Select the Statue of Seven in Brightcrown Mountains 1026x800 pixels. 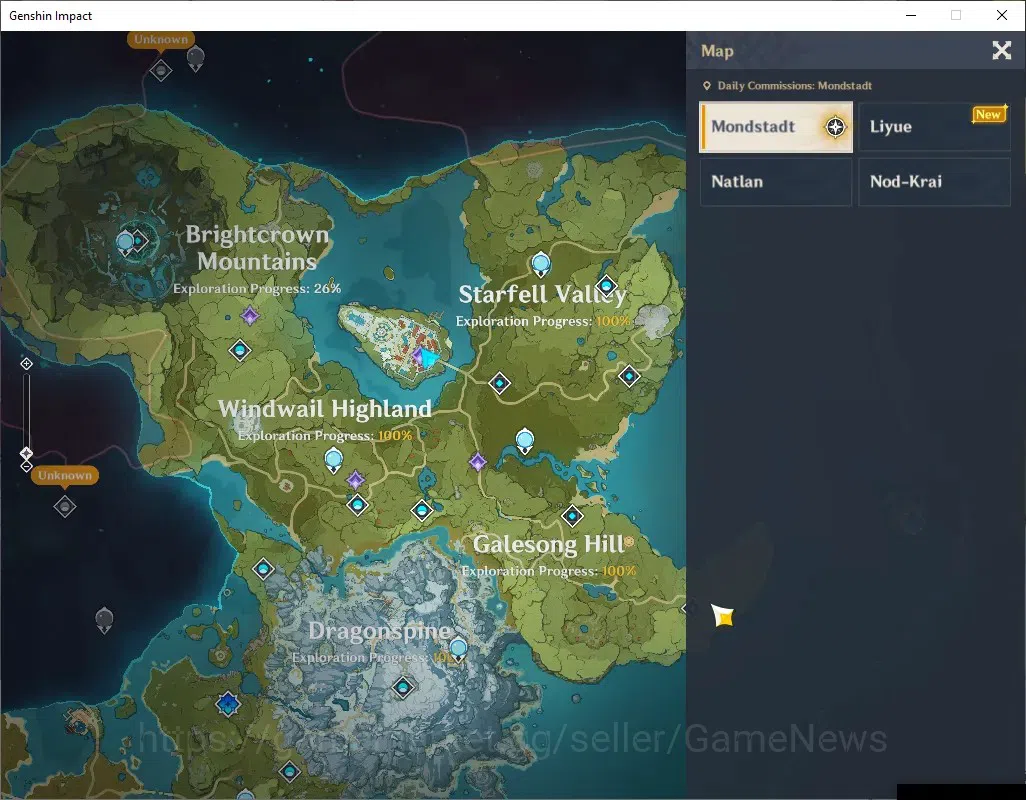[125, 243]
